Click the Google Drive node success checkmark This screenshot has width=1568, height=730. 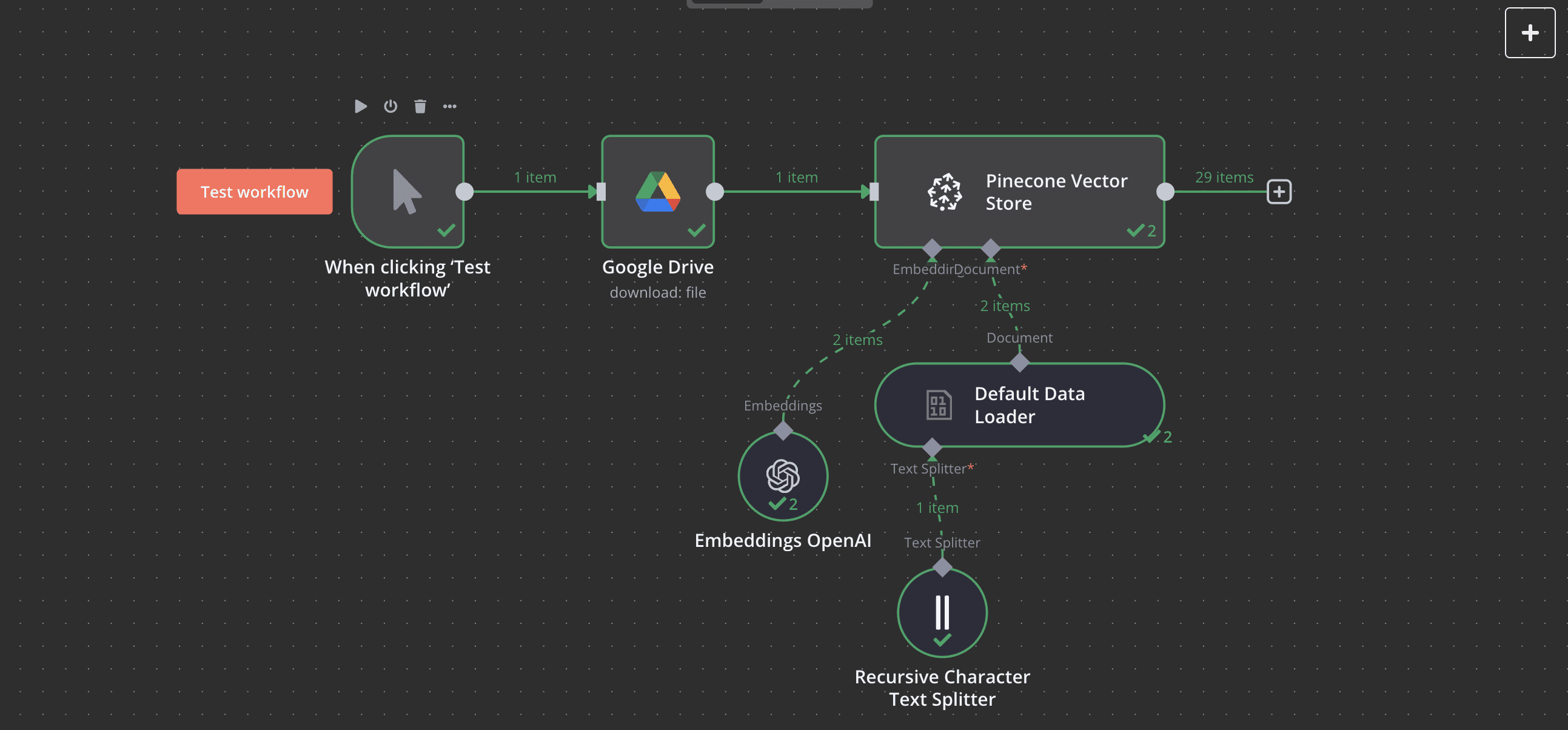696,230
